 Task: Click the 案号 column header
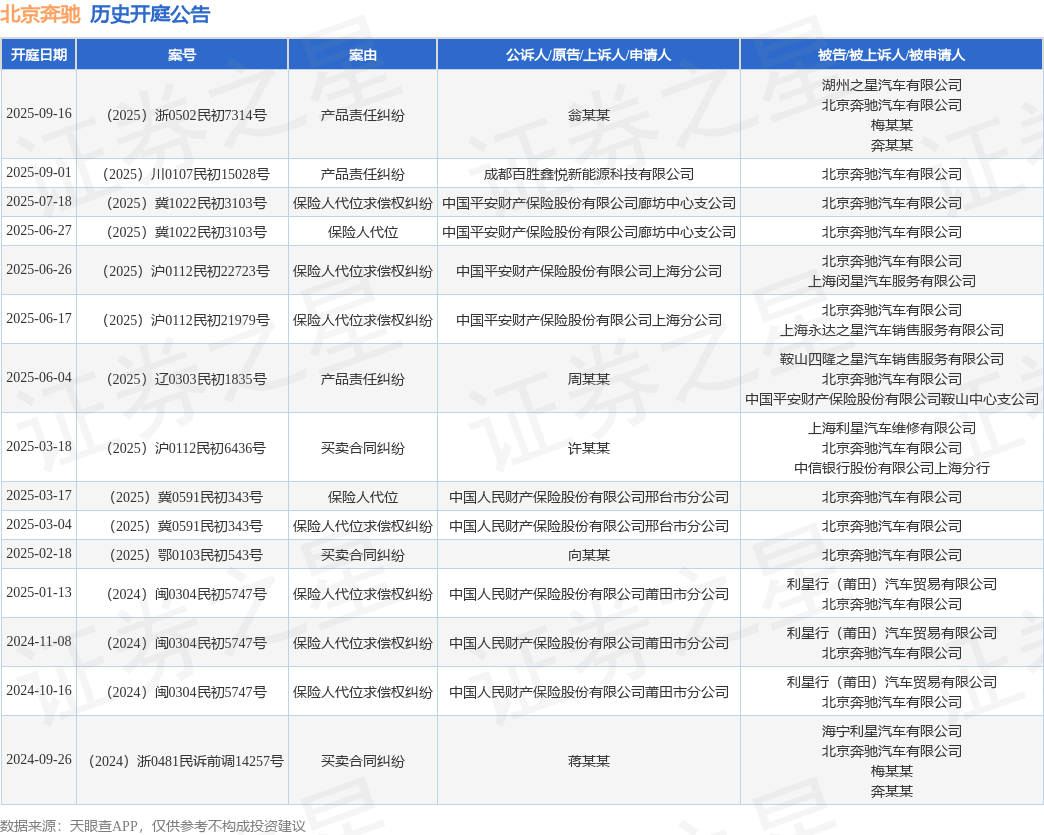click(x=182, y=55)
